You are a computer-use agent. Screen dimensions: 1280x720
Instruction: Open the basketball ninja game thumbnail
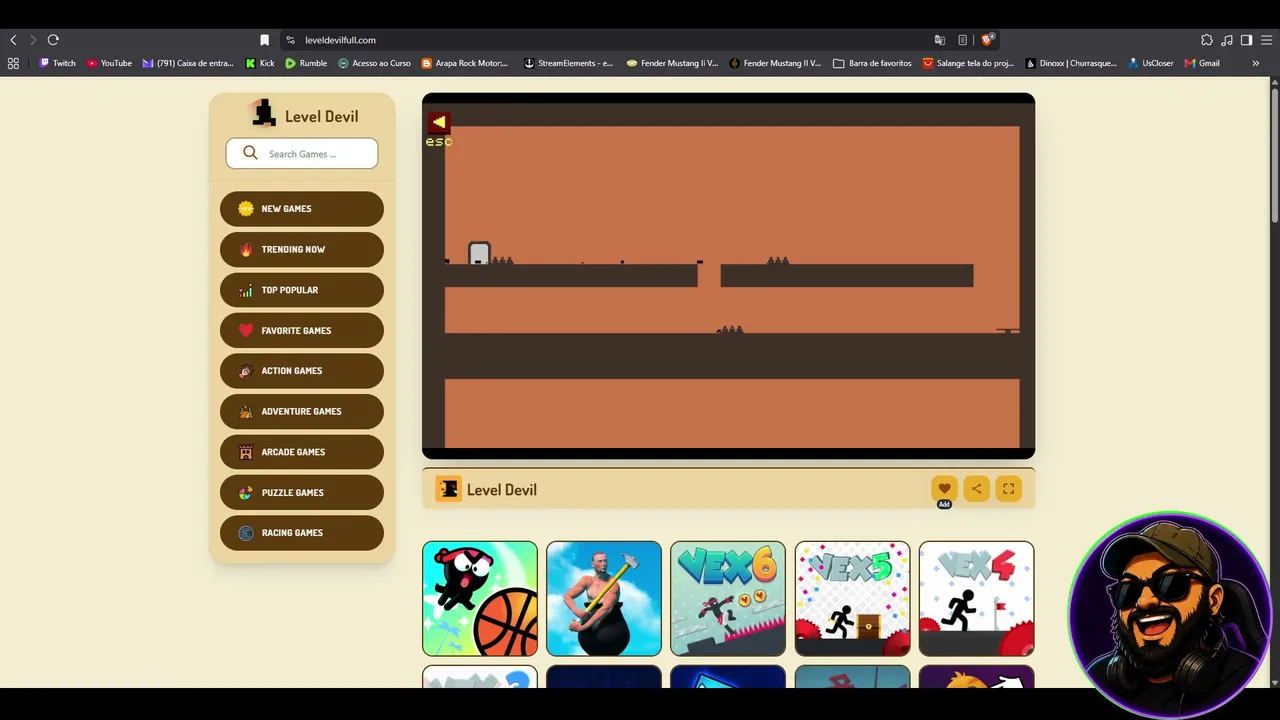[x=480, y=598]
